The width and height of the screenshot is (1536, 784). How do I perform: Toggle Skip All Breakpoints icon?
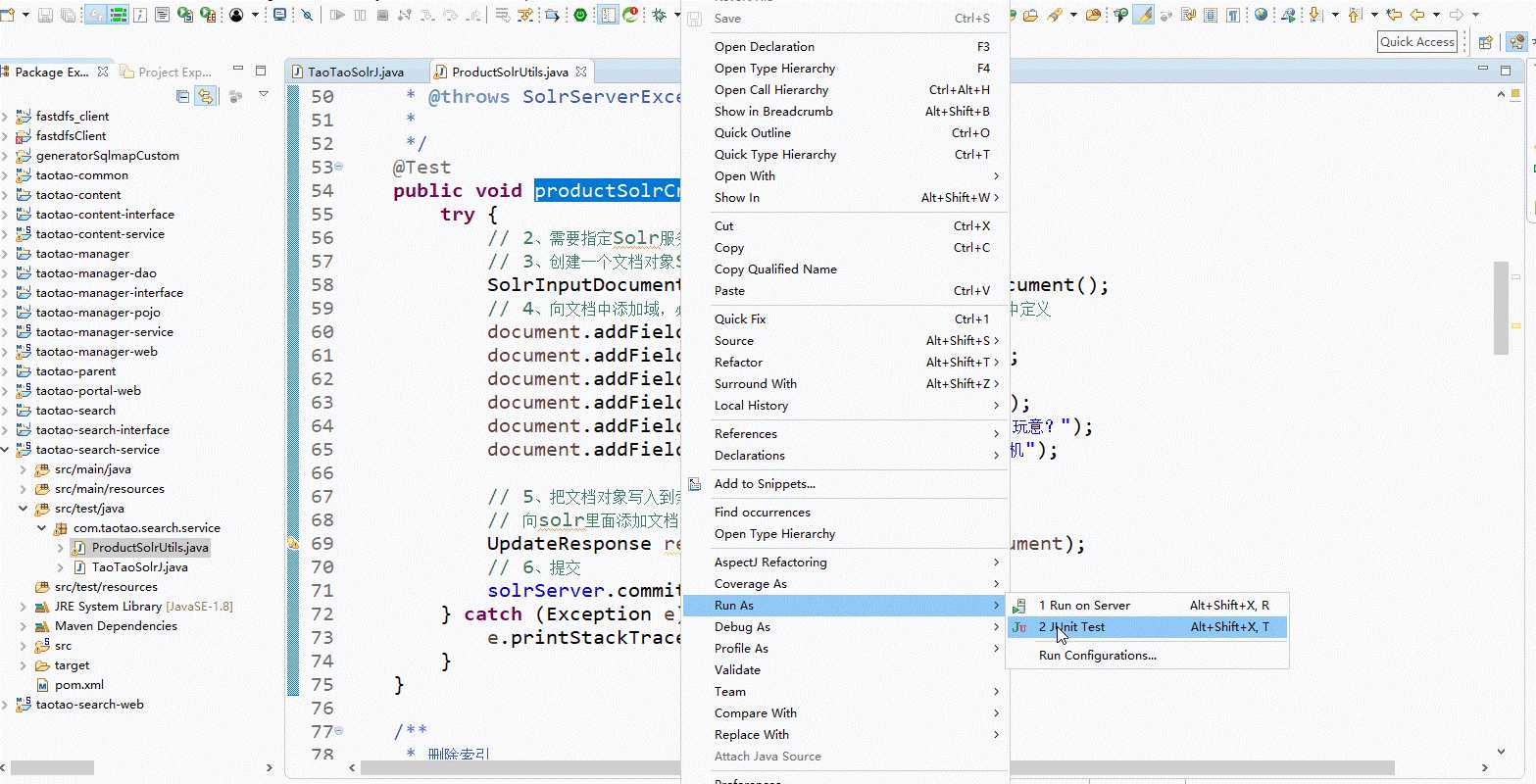coord(308,15)
